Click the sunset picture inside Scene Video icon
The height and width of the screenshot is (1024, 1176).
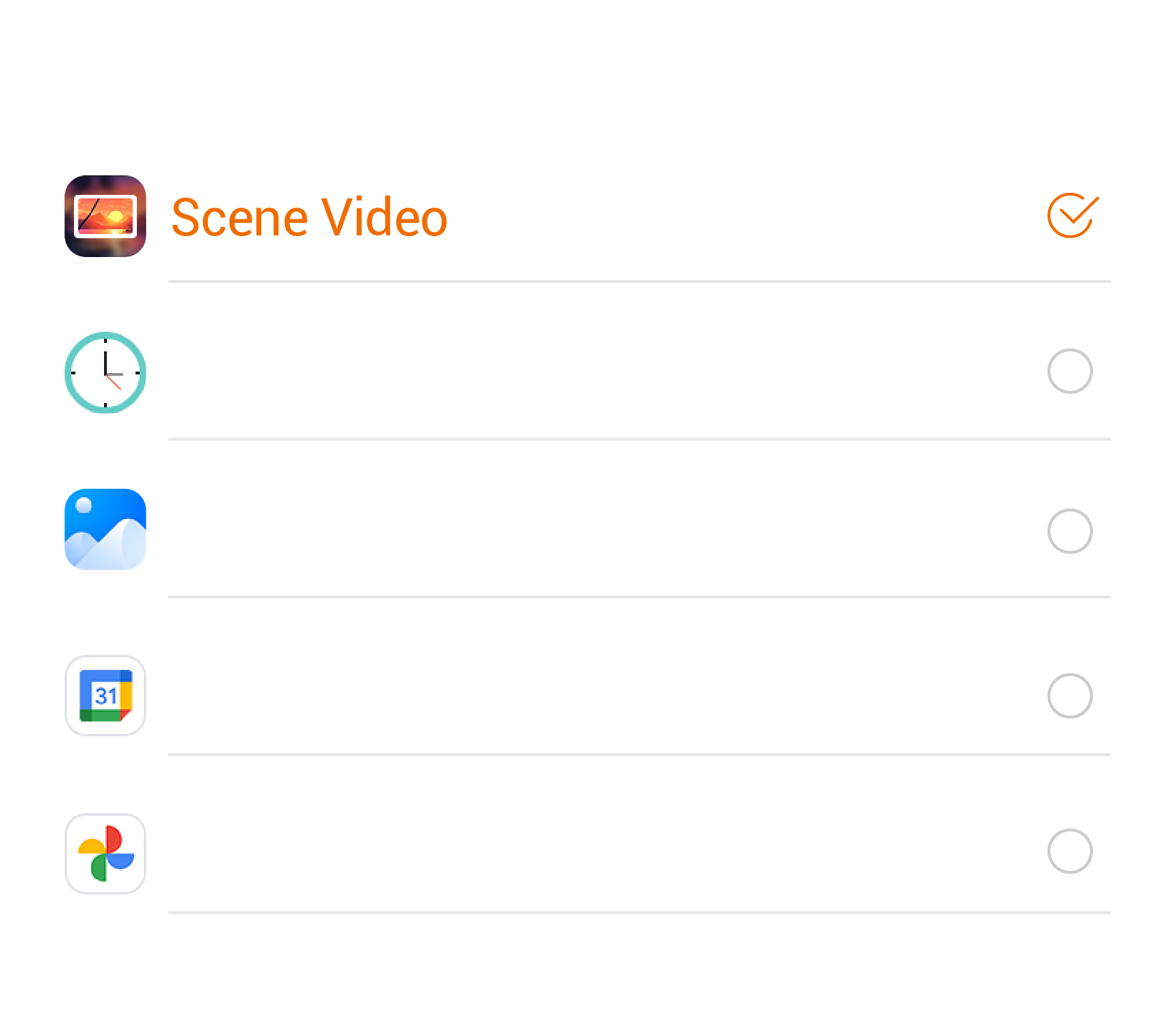(105, 215)
